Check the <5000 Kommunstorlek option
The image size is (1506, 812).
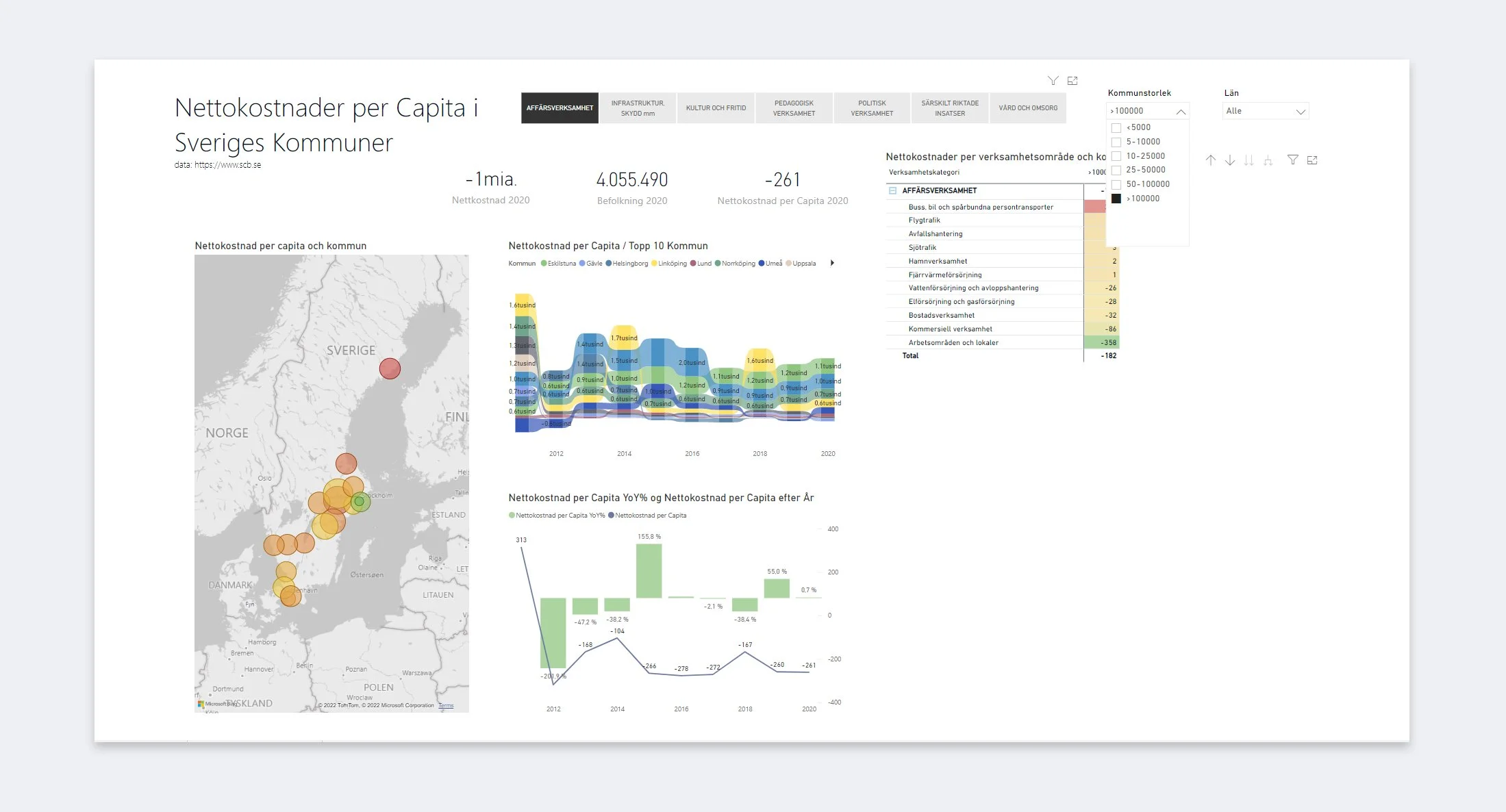(1116, 128)
